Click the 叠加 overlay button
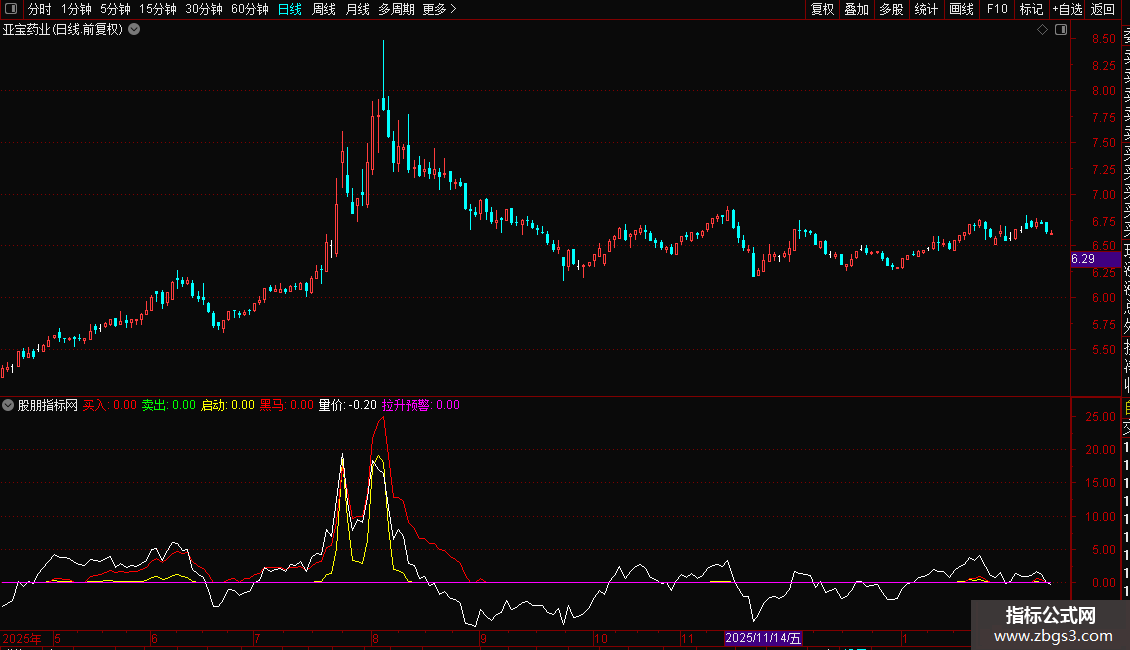1130x650 pixels. (x=857, y=9)
